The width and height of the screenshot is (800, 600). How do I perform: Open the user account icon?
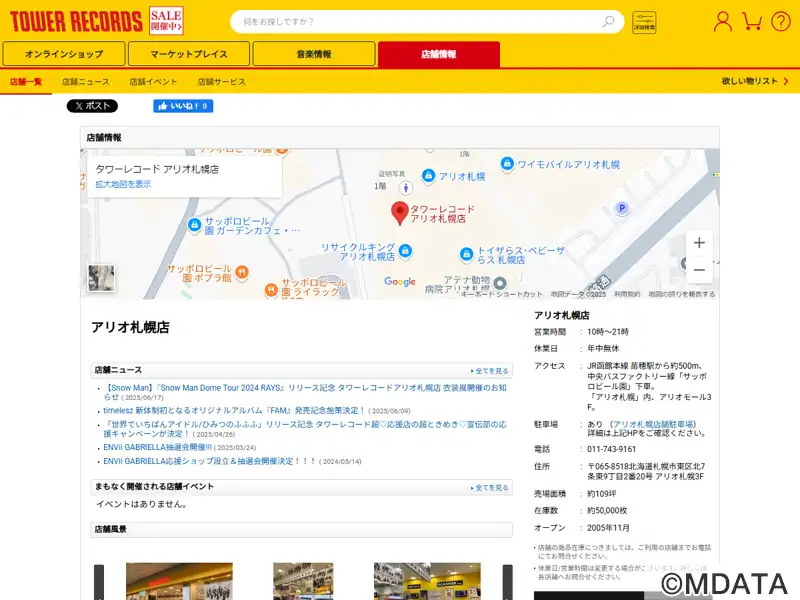pos(722,22)
